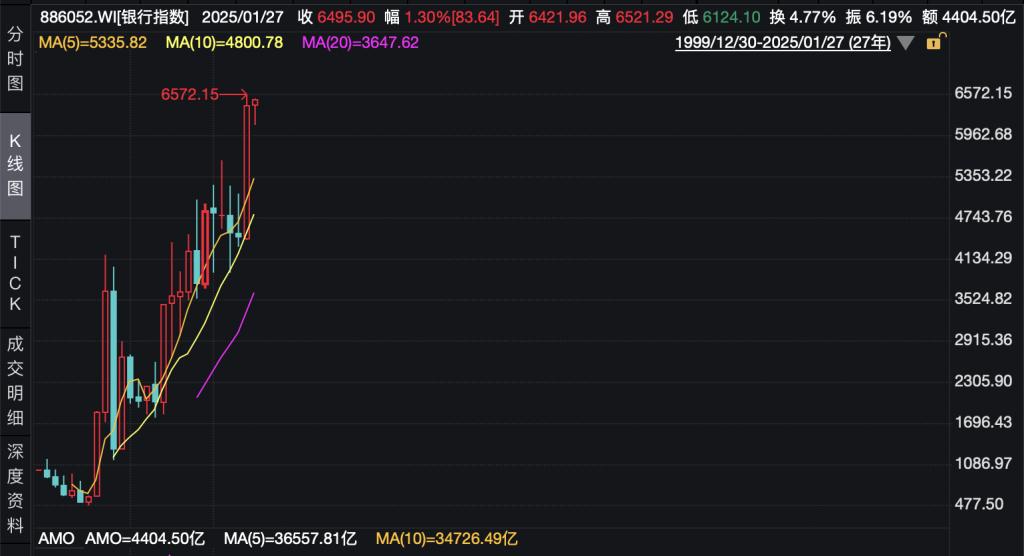Click the 1696.43 price axis label
Image resolution: width=1024 pixels, height=556 pixels.
(983, 422)
